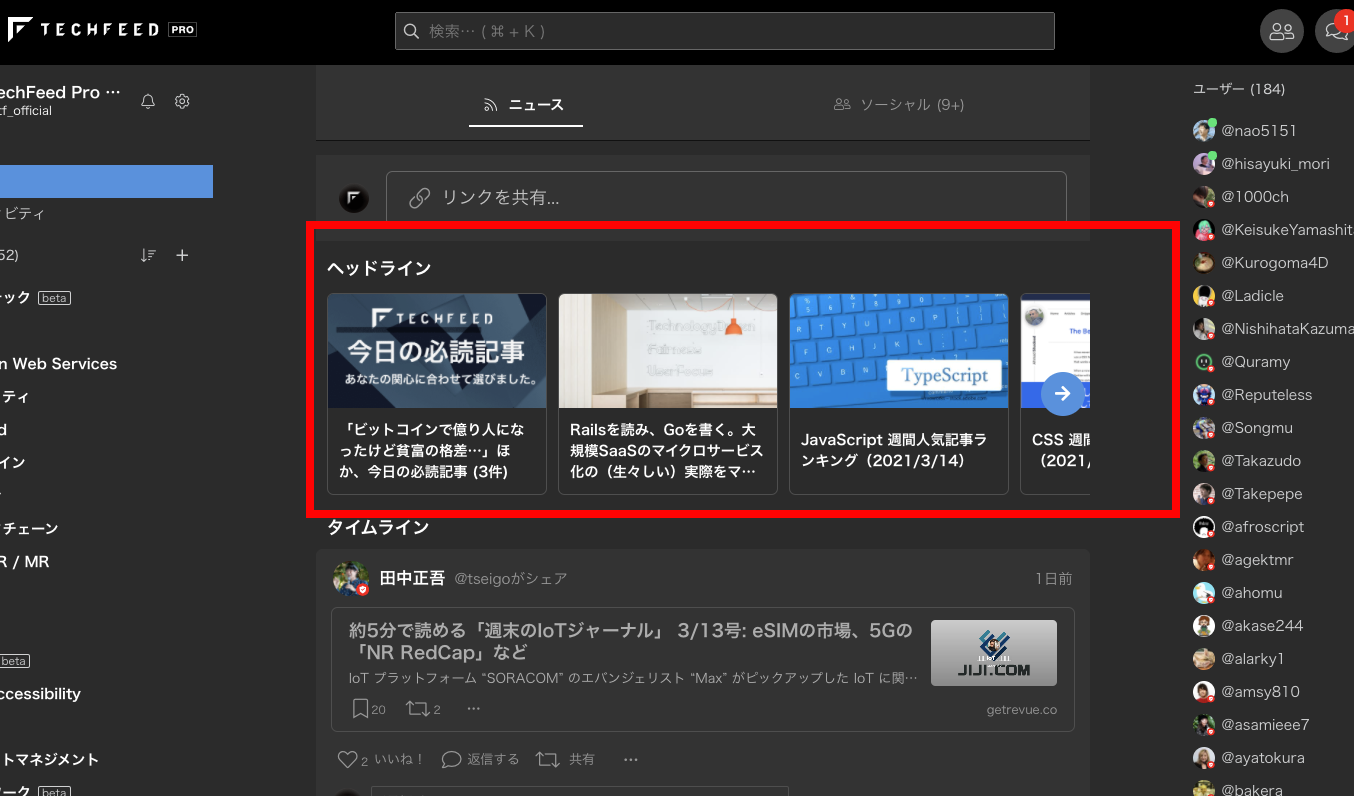Switch to the ソーシャル (9+) tab
1354x796 pixels.
pos(898,105)
